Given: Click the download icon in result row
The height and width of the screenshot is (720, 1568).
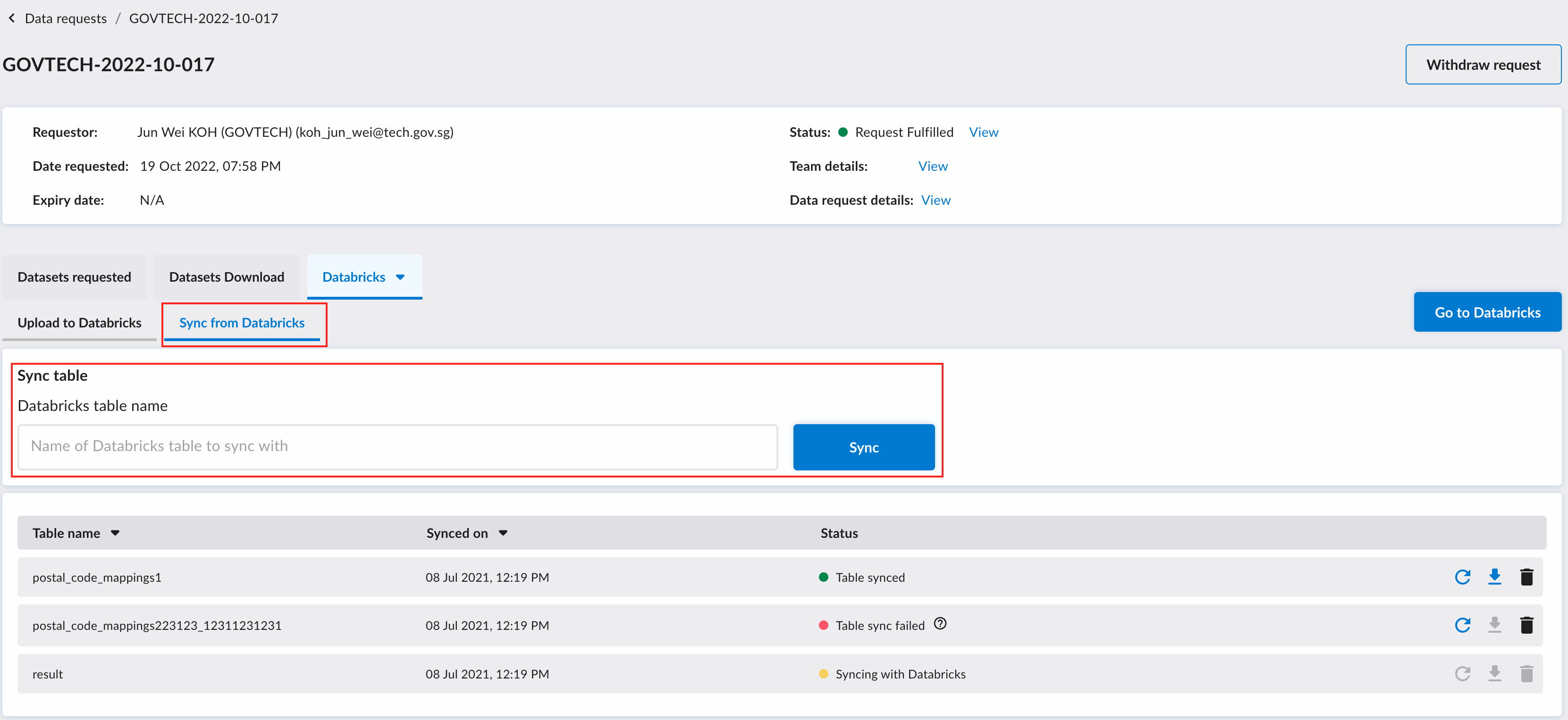Looking at the screenshot, I should point(1494,674).
